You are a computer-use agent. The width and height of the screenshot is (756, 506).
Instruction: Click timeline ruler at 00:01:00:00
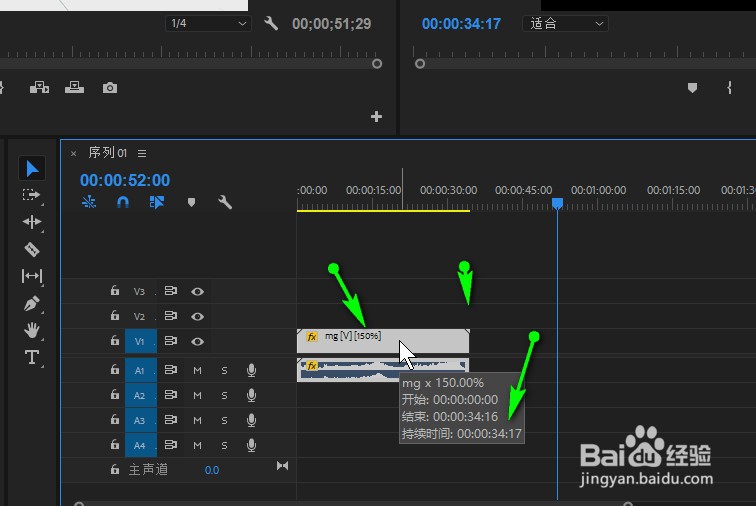[598, 190]
